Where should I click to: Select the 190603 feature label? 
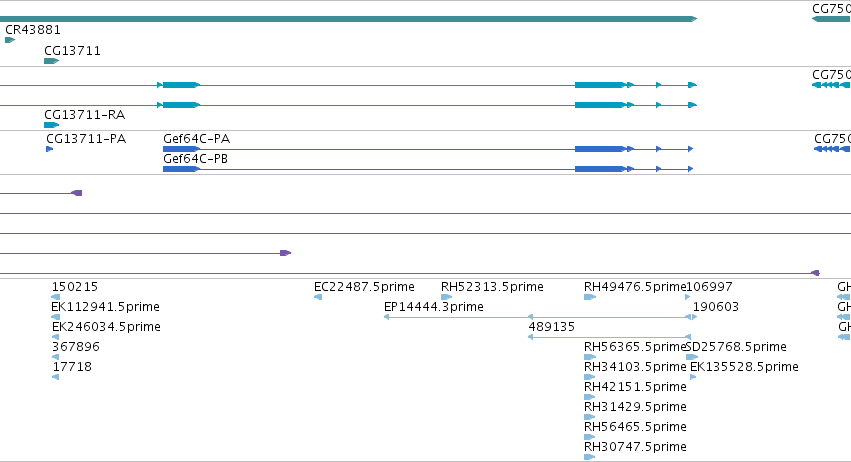716,307
